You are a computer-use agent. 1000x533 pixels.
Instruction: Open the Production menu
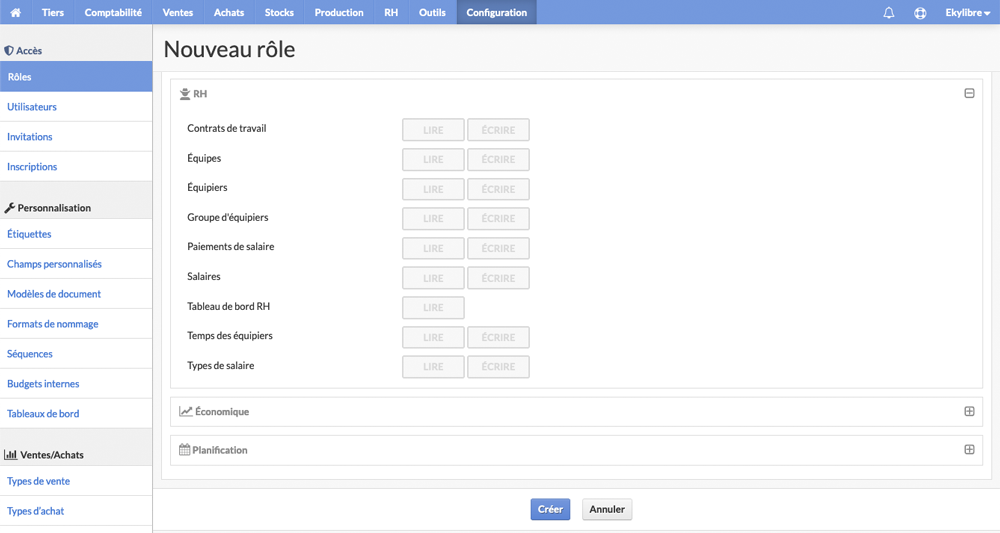click(339, 12)
